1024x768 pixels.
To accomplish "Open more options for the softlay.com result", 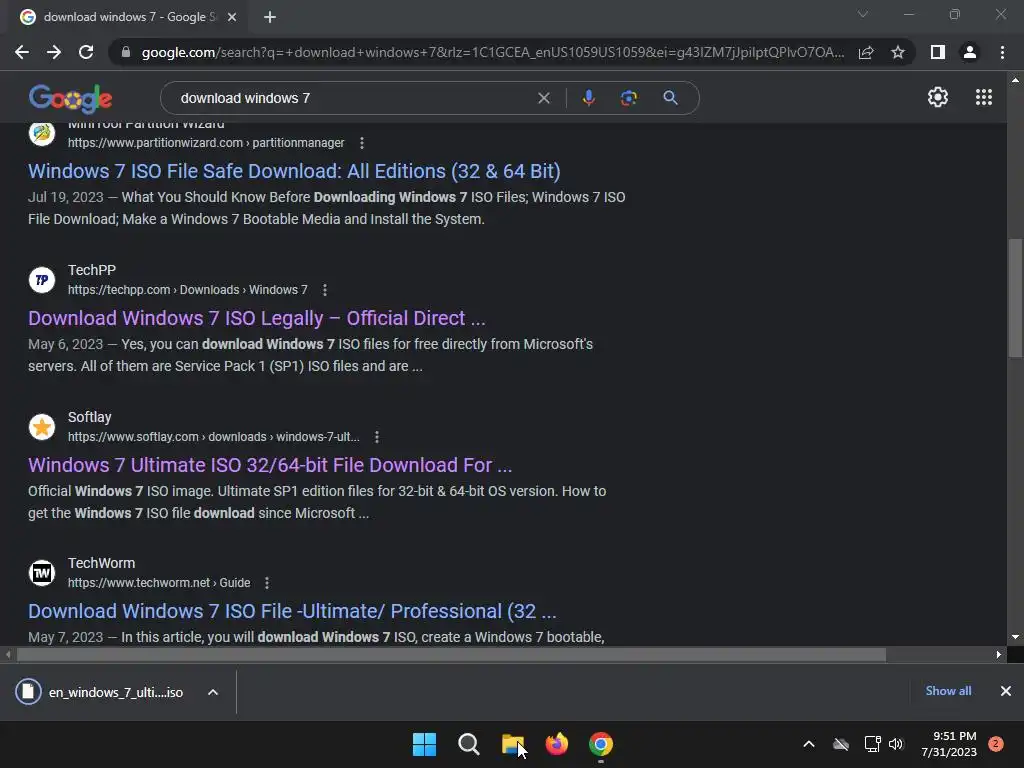I will pyautogui.click(x=377, y=436).
